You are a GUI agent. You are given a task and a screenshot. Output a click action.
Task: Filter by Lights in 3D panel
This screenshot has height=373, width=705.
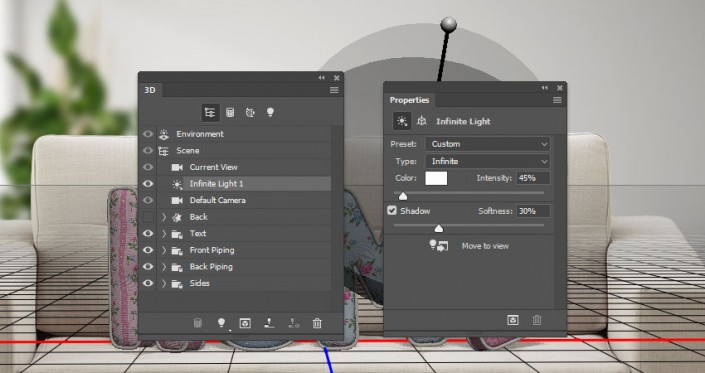coord(270,112)
